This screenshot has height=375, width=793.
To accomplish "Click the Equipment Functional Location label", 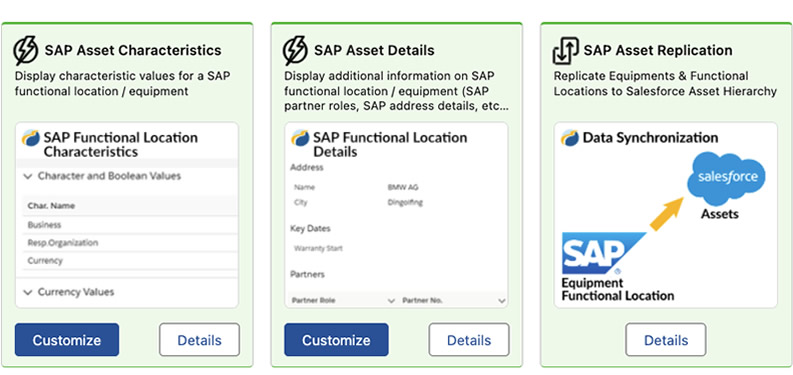I will point(618,289).
